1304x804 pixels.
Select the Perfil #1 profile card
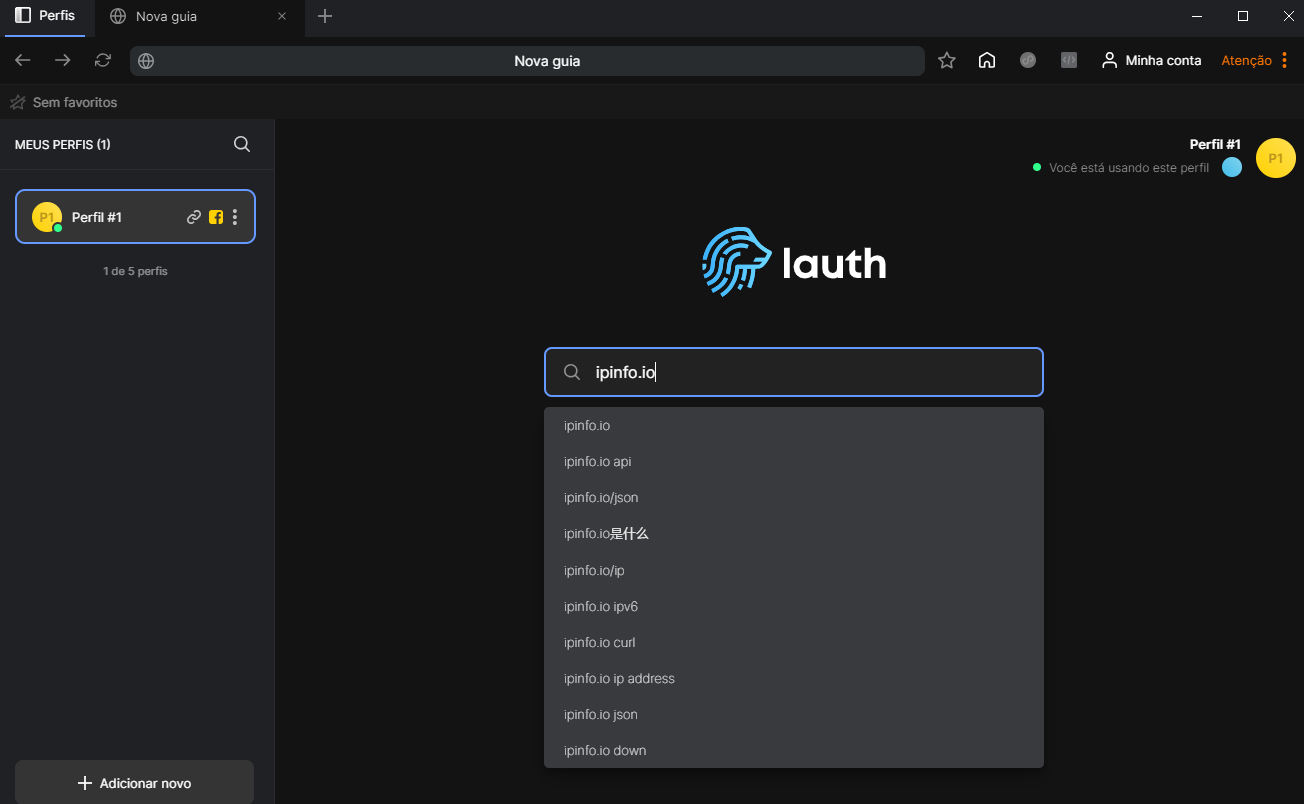tap(135, 216)
